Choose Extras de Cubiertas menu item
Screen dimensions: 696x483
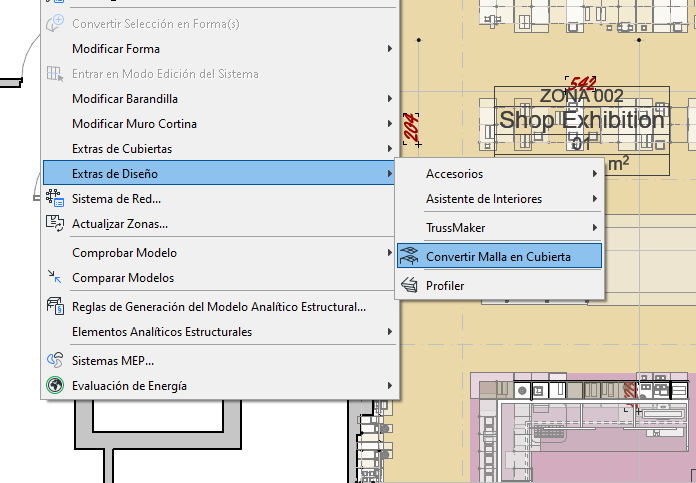[x=122, y=149]
